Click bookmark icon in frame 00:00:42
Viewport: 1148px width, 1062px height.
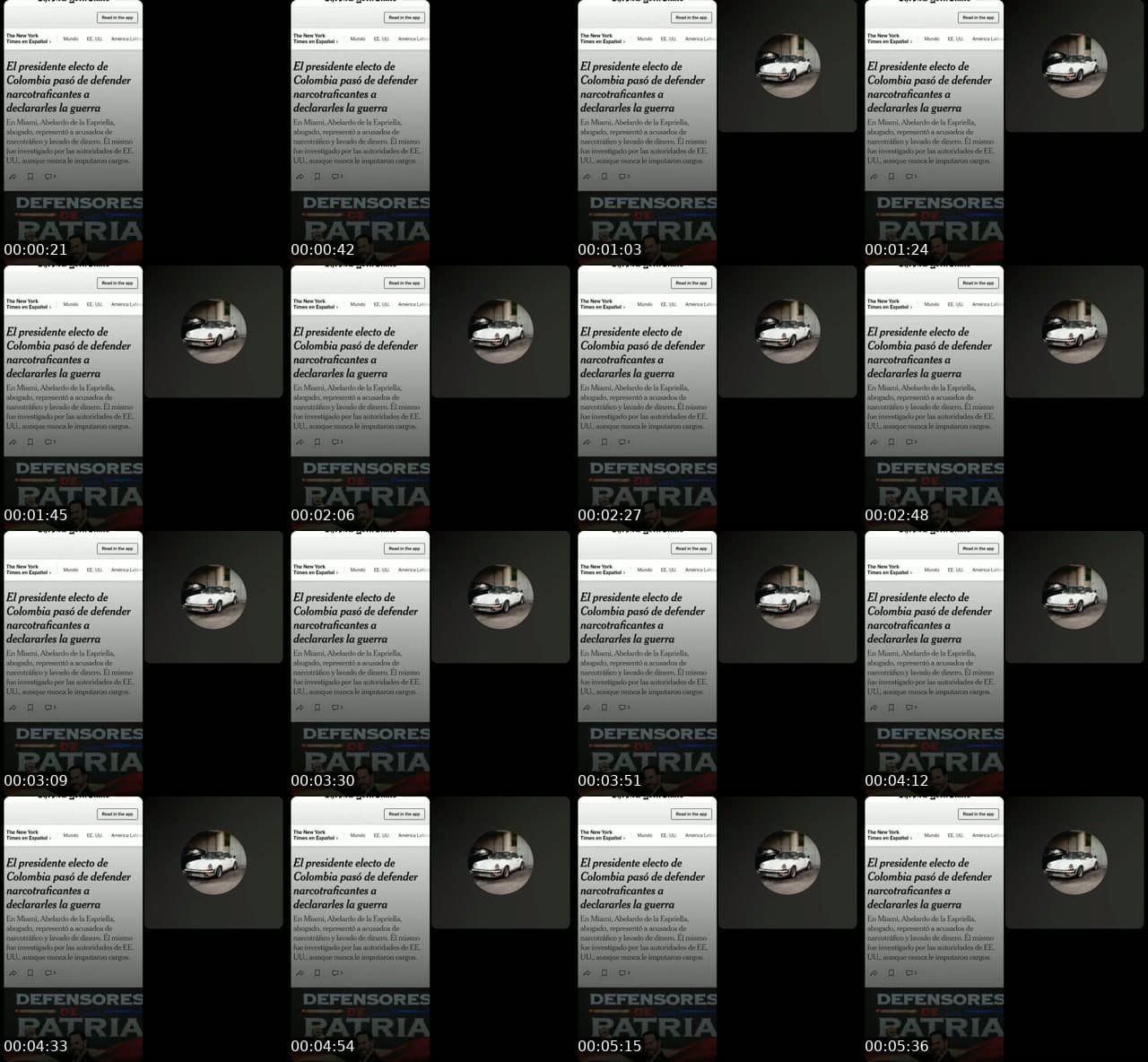click(x=317, y=177)
